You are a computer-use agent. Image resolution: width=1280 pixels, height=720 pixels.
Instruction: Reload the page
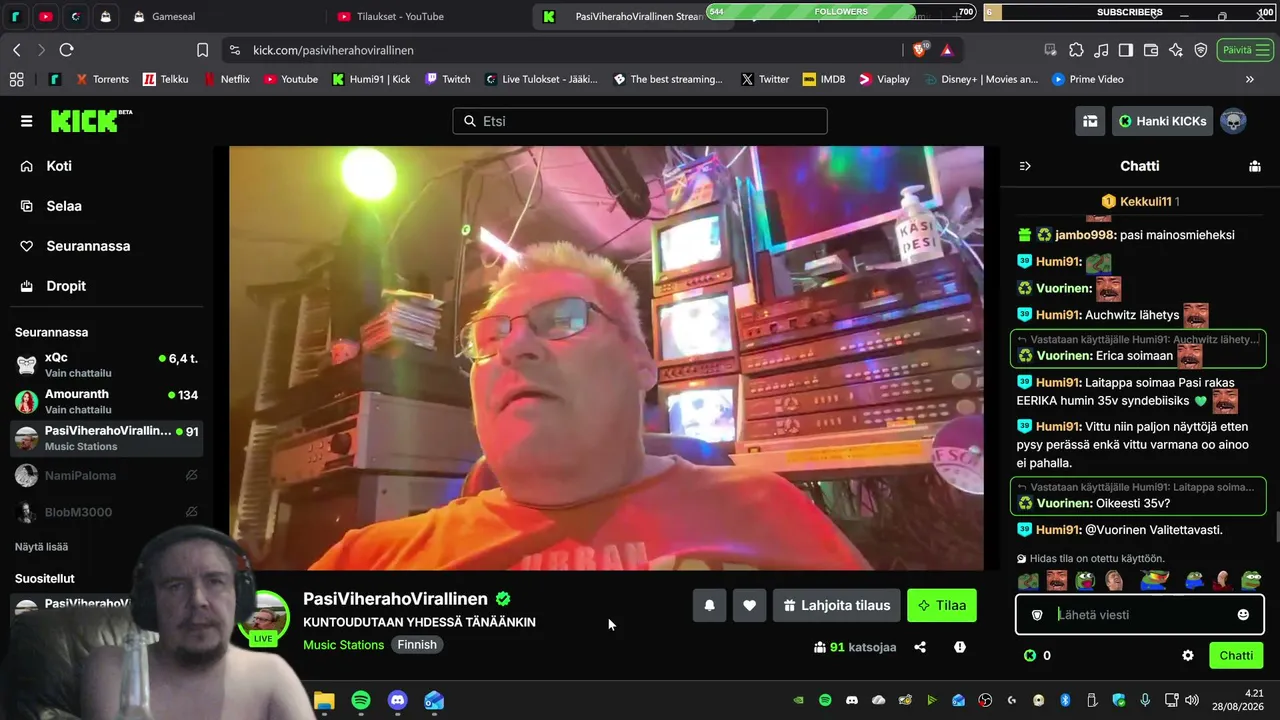point(67,50)
